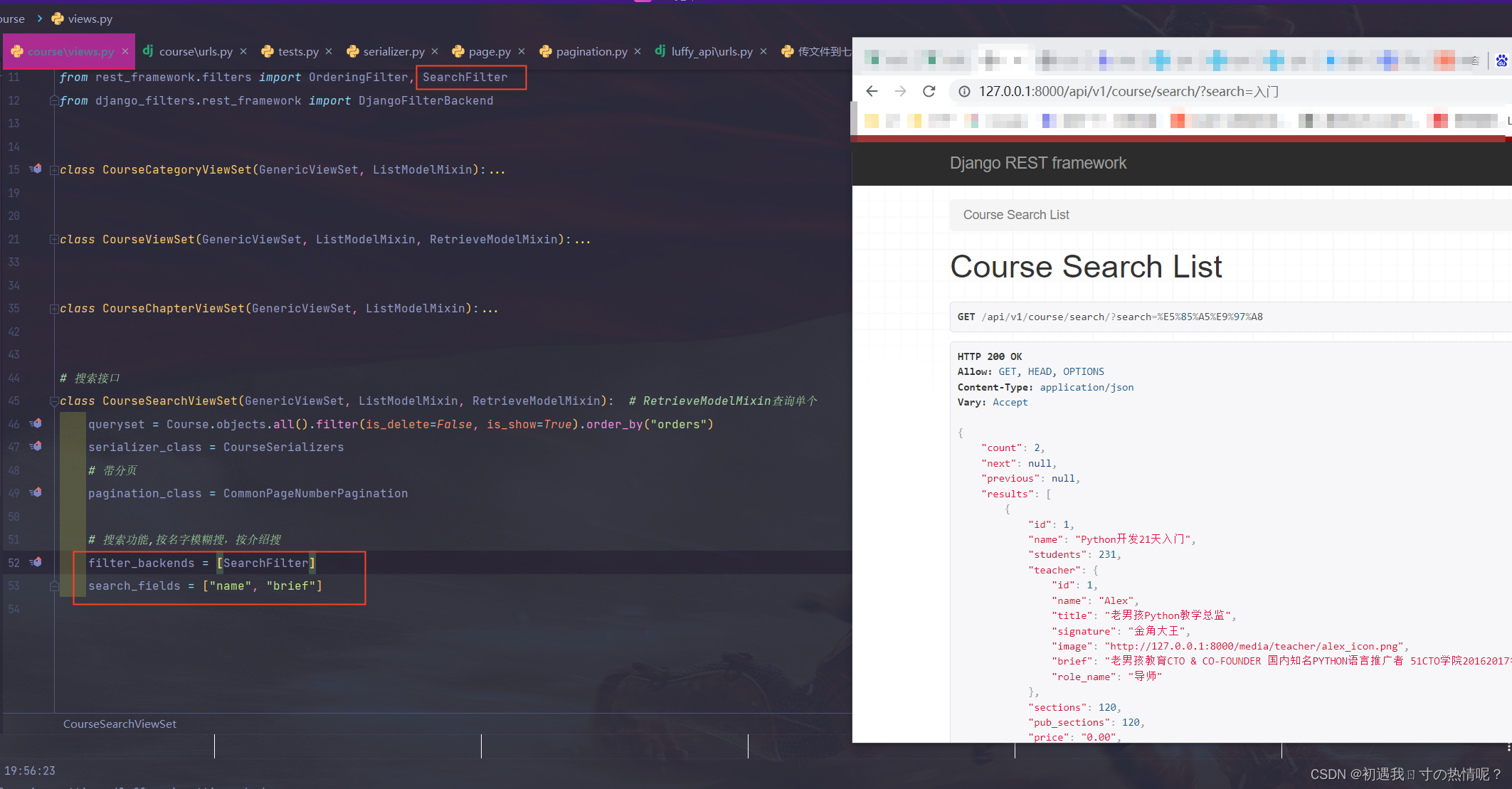Click the browser address bar URL
Viewport: 1512px width, 789px height.
coord(1128,91)
